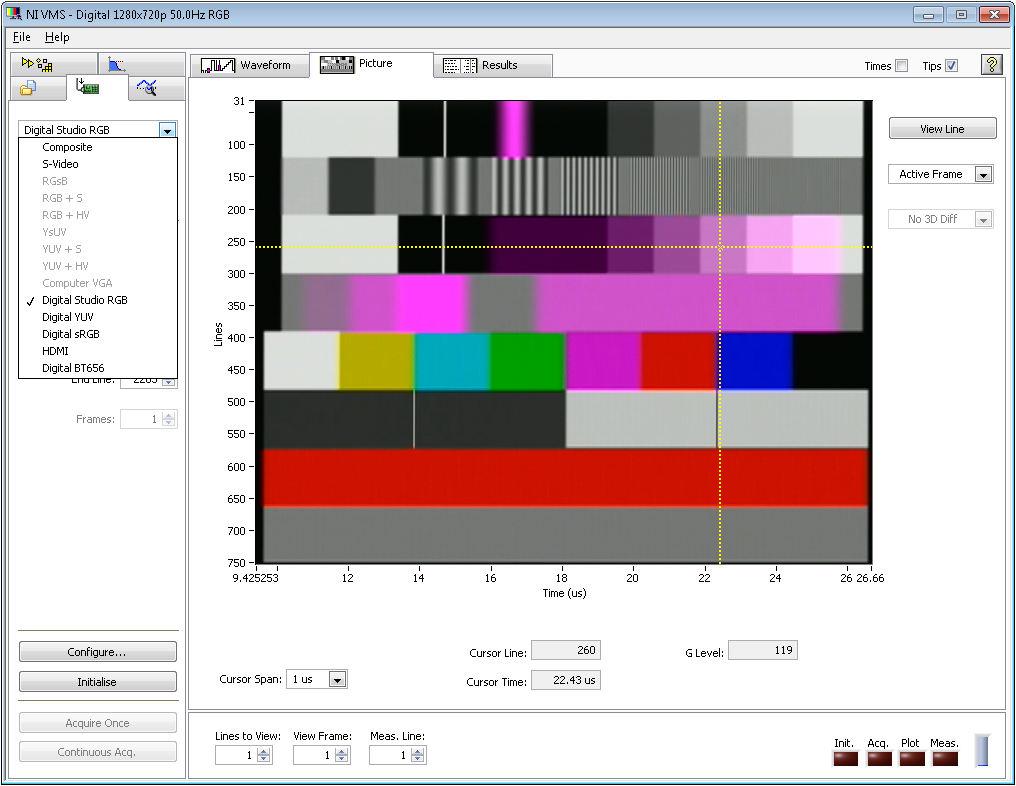Image resolution: width=1016 pixels, height=786 pixels.
Task: Select the acquisition card tab icon
Action: coord(88,88)
